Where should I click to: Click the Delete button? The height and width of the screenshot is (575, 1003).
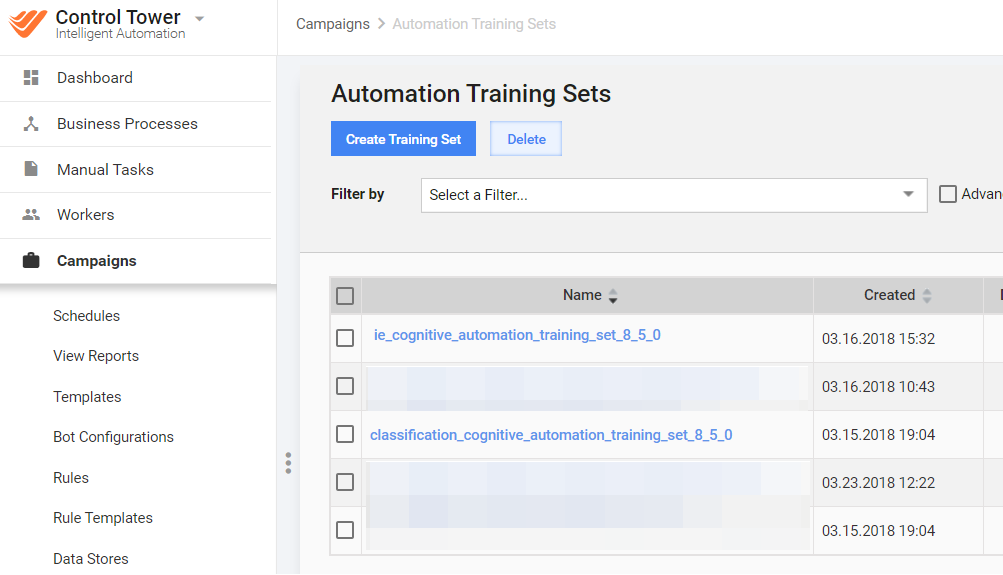pos(526,139)
